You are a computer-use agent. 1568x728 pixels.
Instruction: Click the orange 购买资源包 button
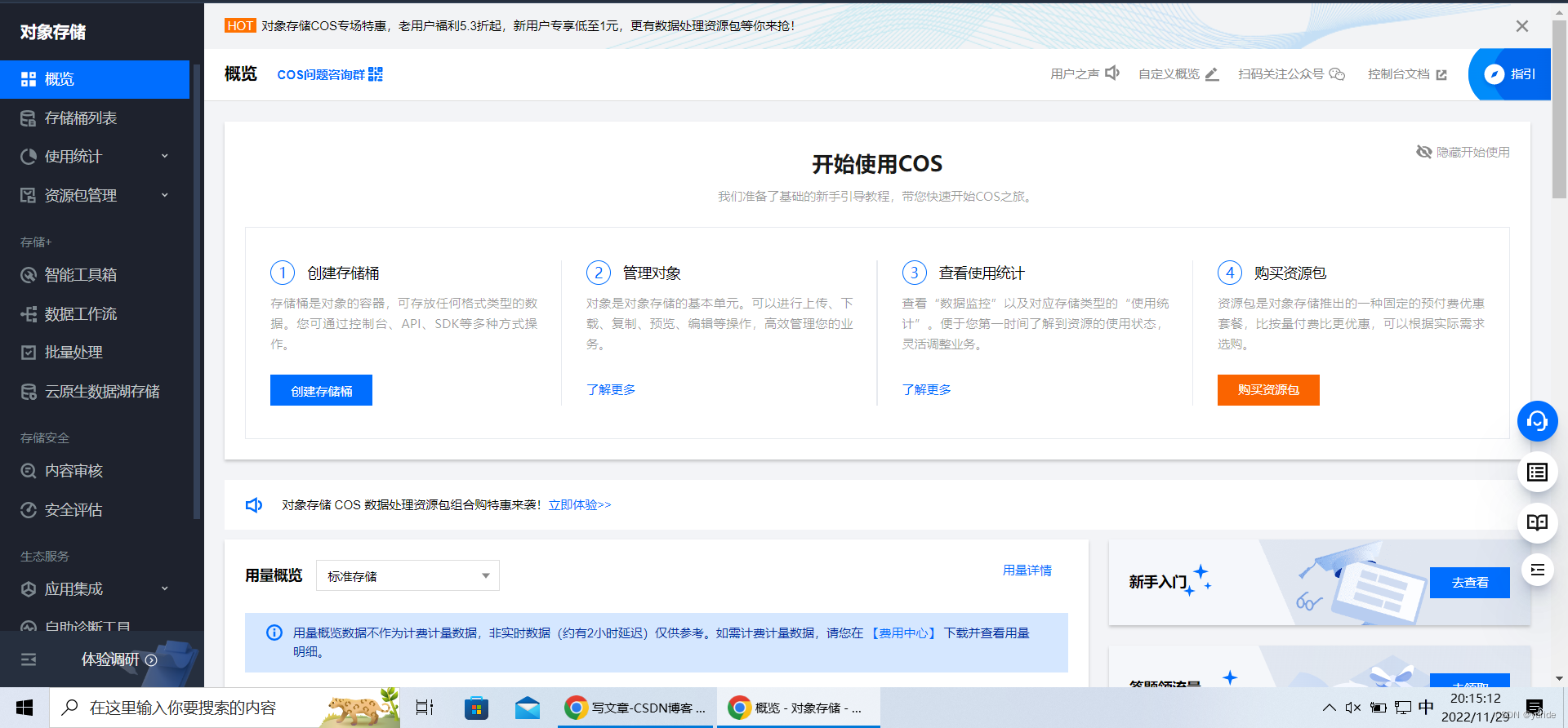click(x=1268, y=390)
